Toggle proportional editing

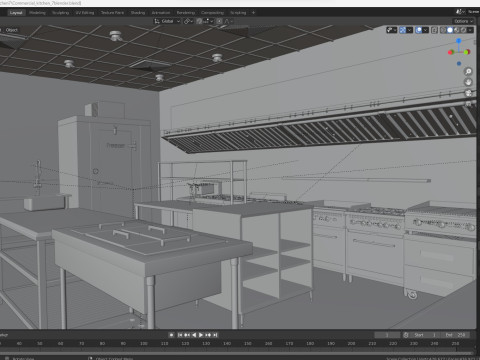pos(219,21)
